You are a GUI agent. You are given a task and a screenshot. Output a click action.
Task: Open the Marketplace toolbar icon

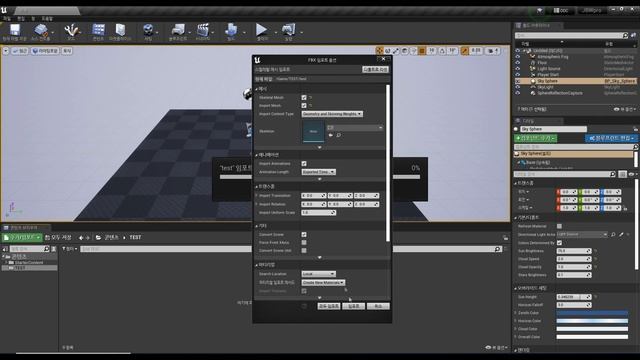(x=120, y=29)
